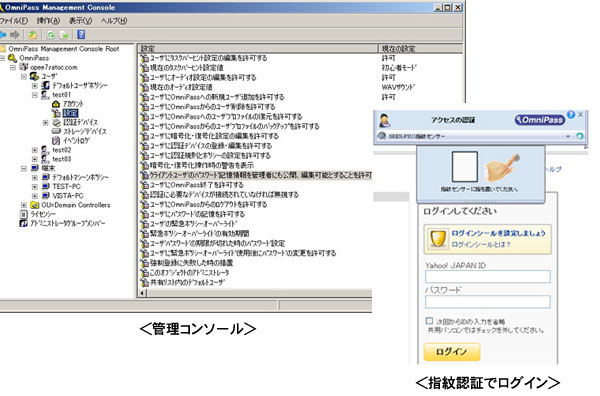Check 次回からIDの入力を省略 checkbox

coord(429,321)
